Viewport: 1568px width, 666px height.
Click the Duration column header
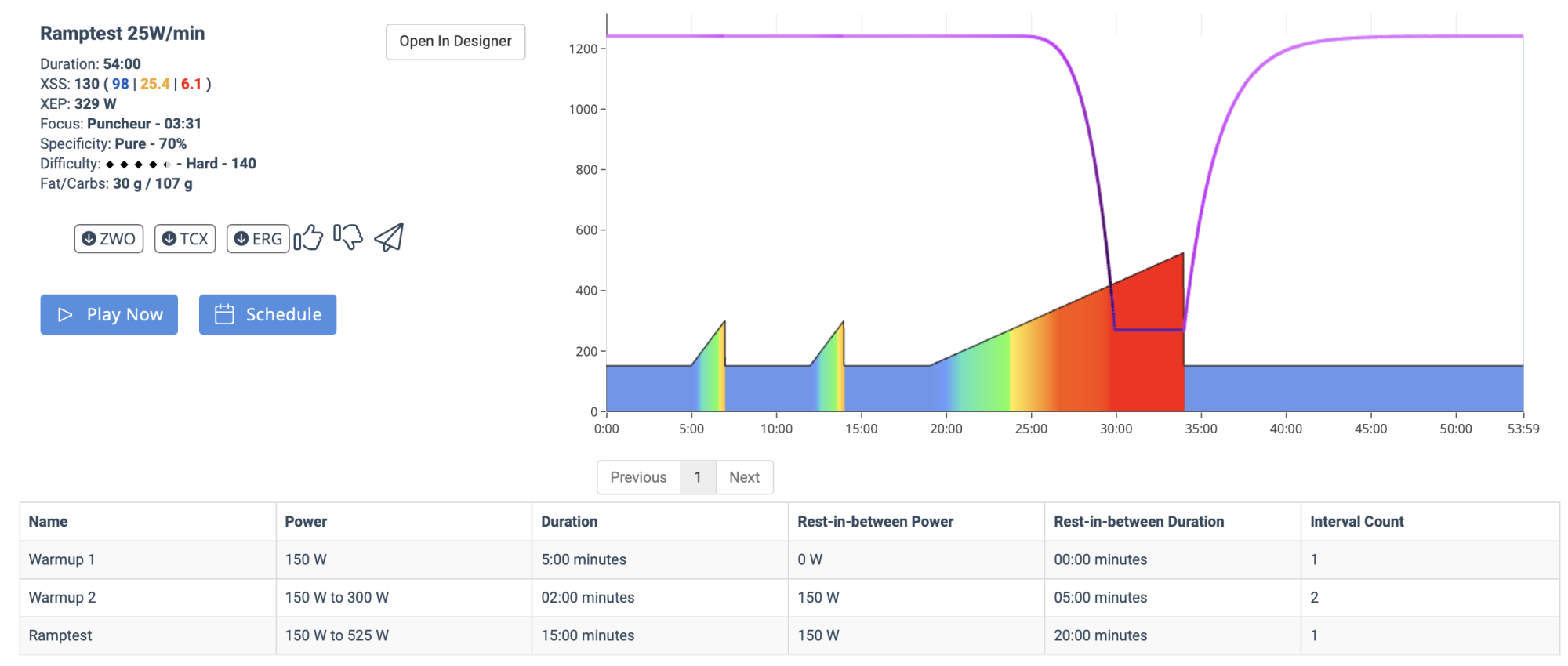(569, 522)
